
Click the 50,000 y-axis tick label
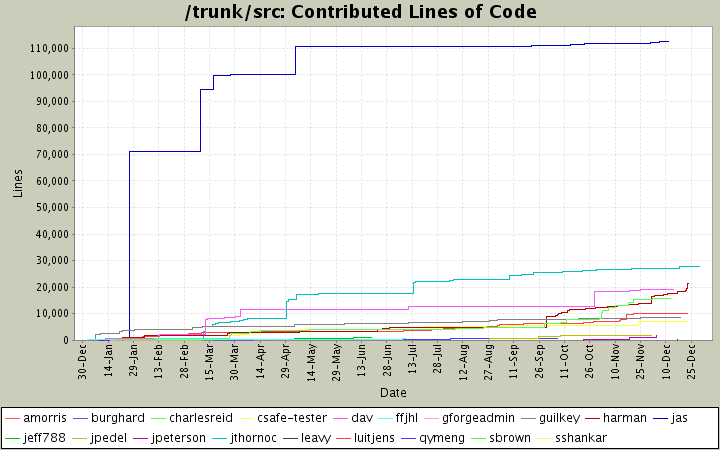coord(52,208)
